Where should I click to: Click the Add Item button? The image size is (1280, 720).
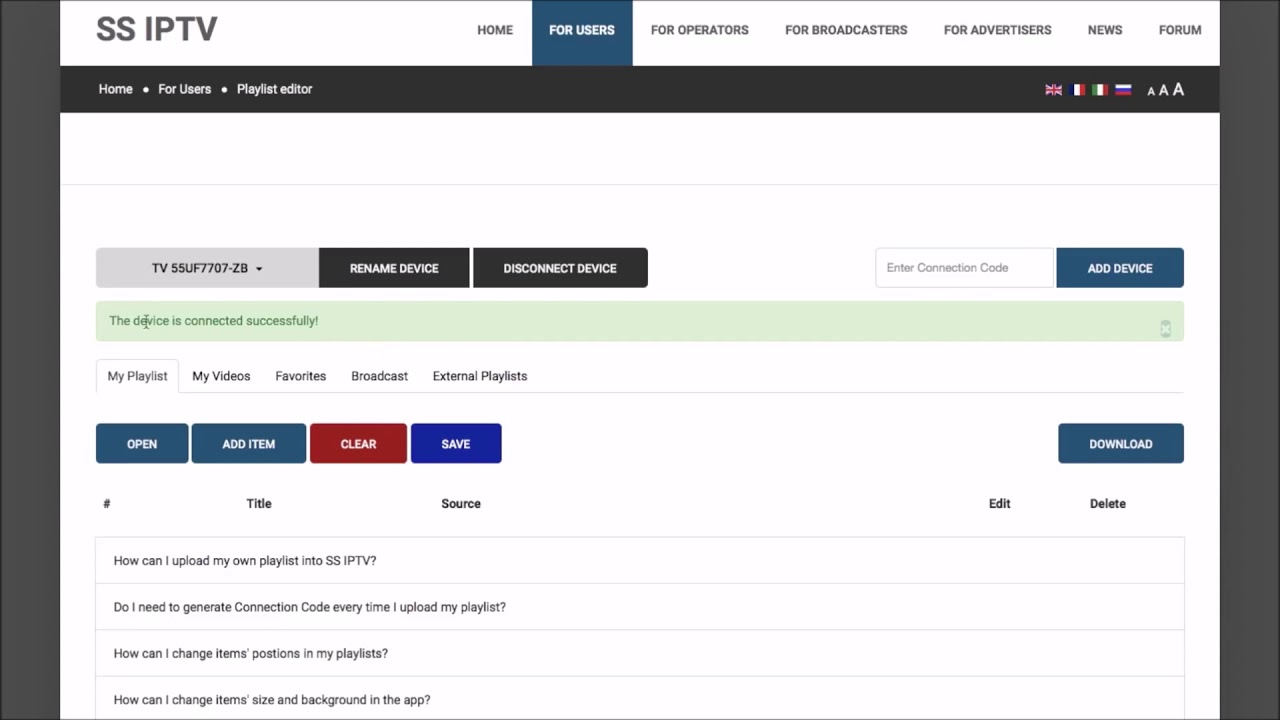(x=249, y=444)
